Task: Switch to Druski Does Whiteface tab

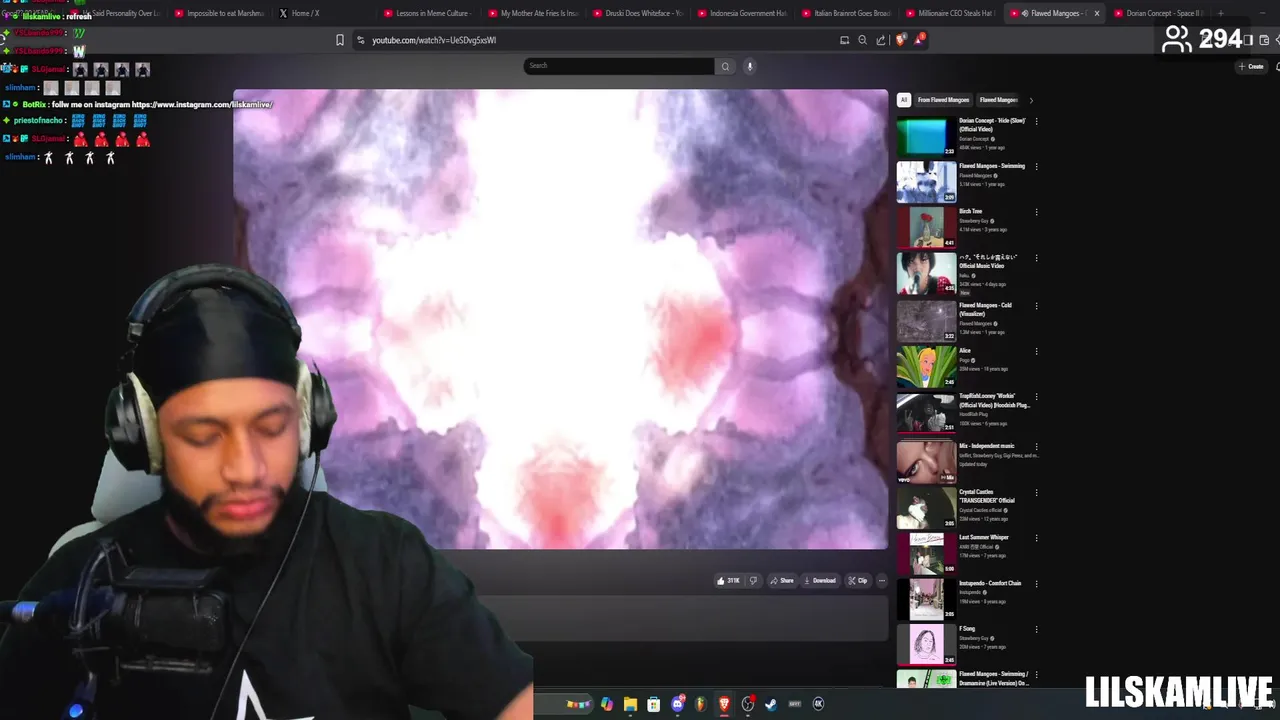Action: (x=637, y=13)
